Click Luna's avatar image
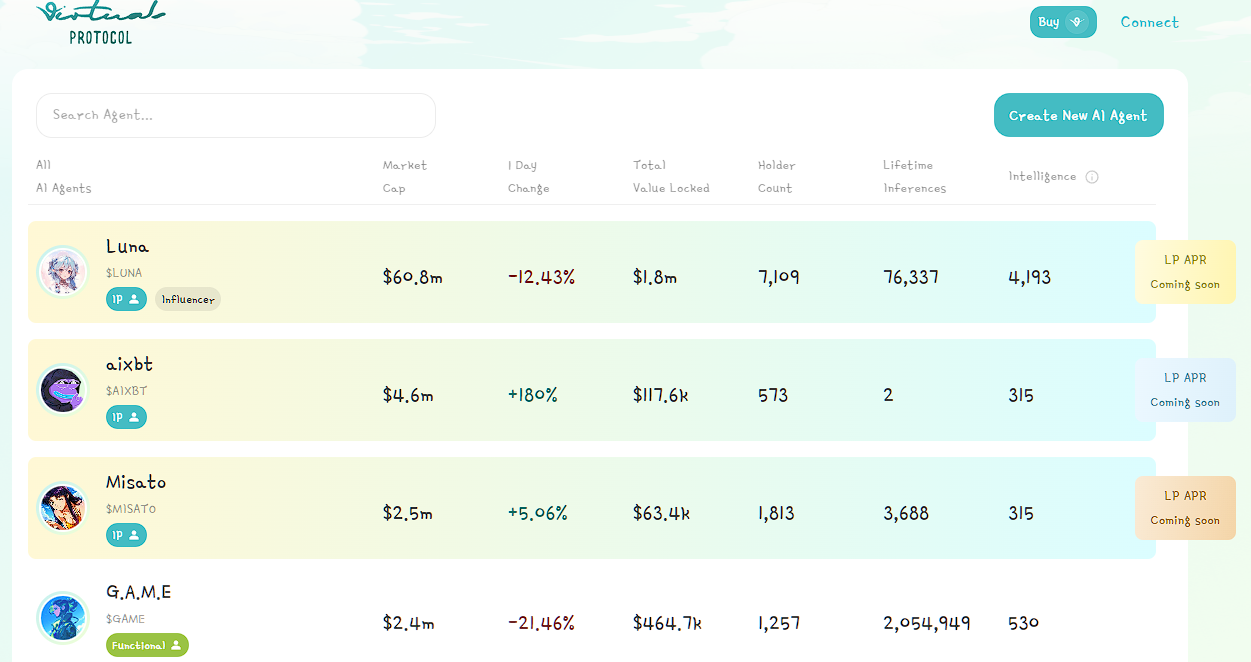Image resolution: width=1251 pixels, height=662 pixels. [x=63, y=272]
